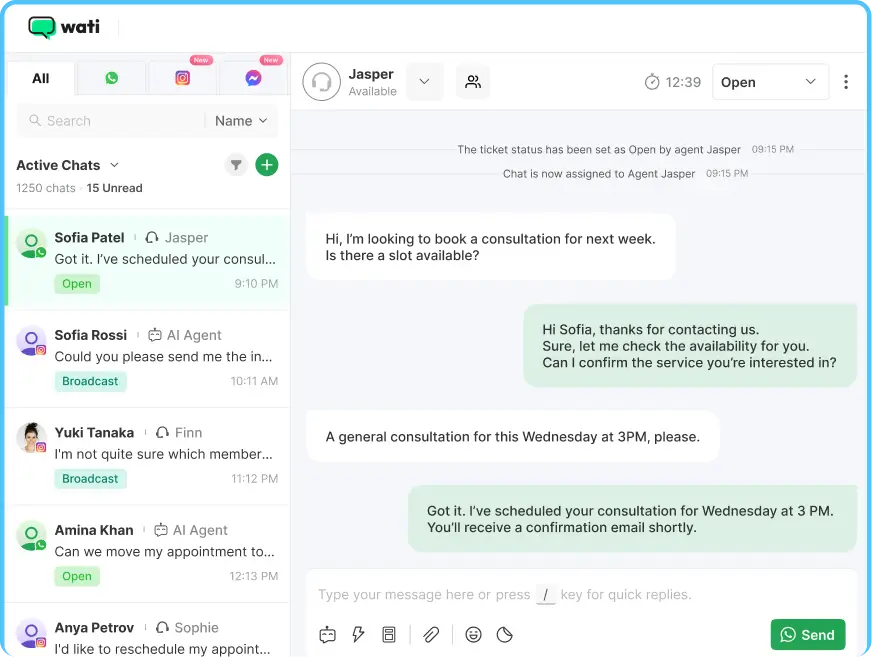Open the chat filter funnel icon
This screenshot has width=872, height=657.
click(236, 165)
